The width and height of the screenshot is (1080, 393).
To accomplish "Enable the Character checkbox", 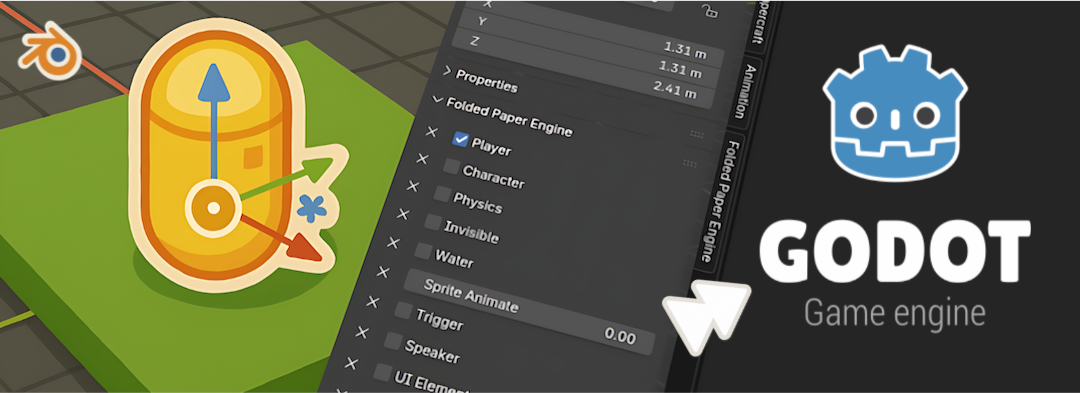I will 452,166.
